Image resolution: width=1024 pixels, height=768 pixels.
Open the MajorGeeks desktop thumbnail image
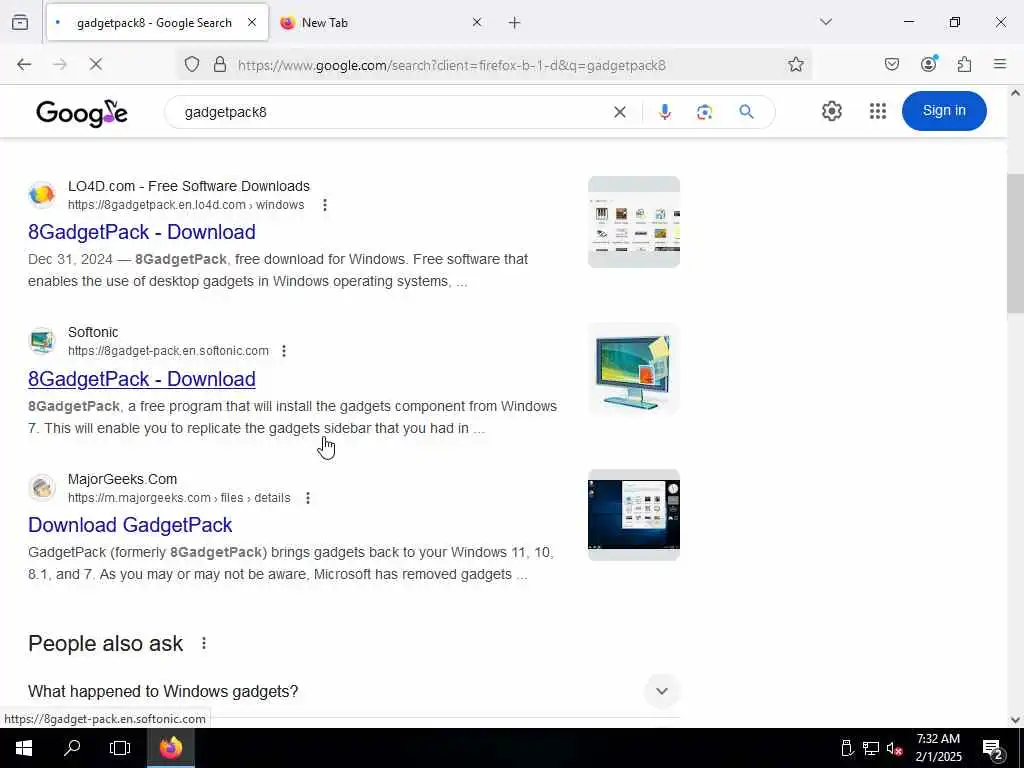(633, 515)
